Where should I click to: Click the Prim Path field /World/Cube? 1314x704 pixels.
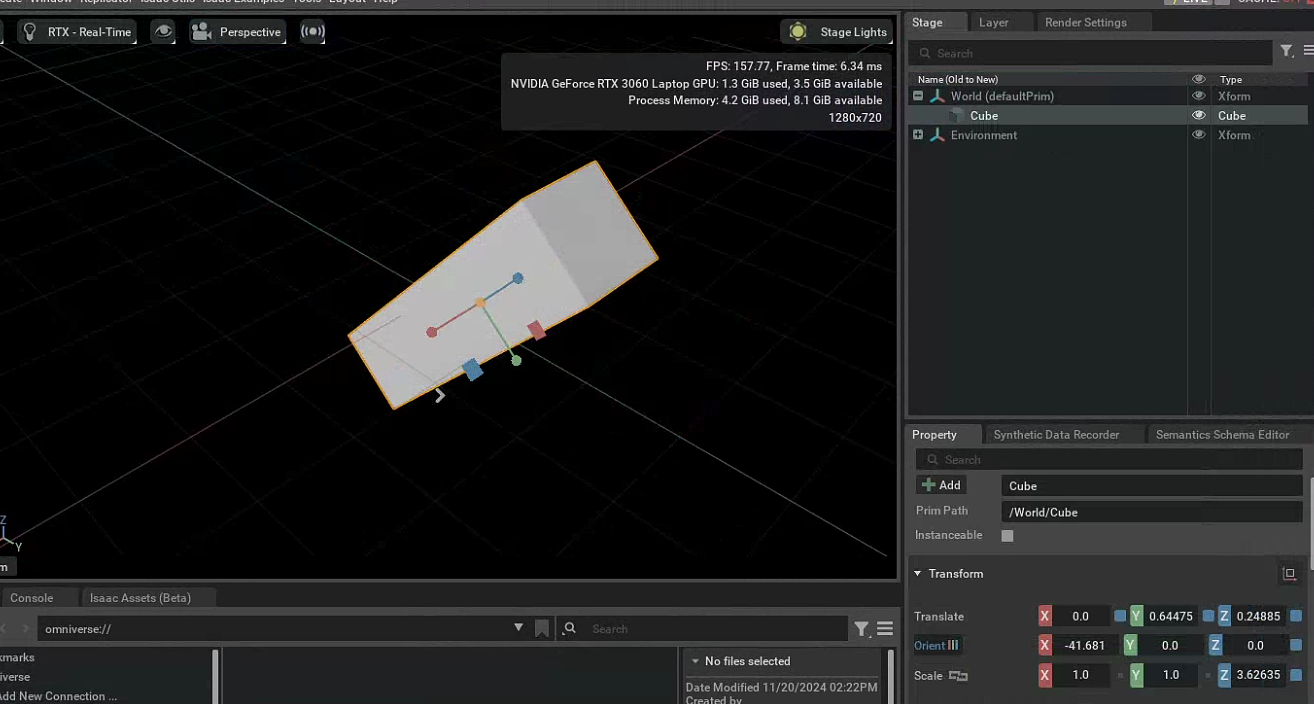click(x=1152, y=512)
